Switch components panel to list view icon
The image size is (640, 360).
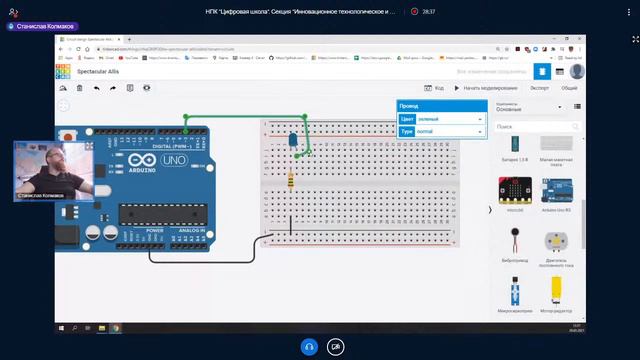(x=577, y=107)
